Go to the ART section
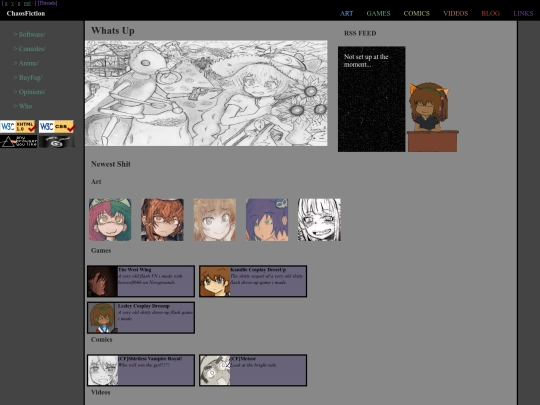This screenshot has height=405, width=540. pyautogui.click(x=346, y=13)
